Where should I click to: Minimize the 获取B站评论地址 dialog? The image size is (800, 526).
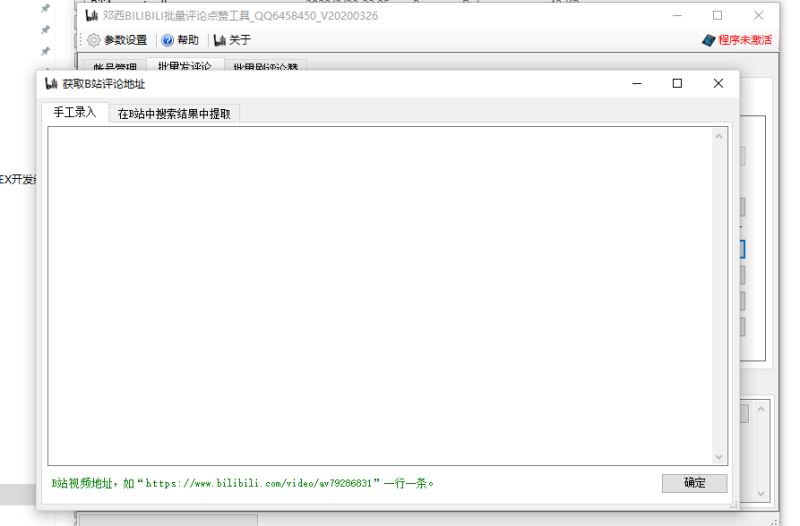click(x=637, y=83)
